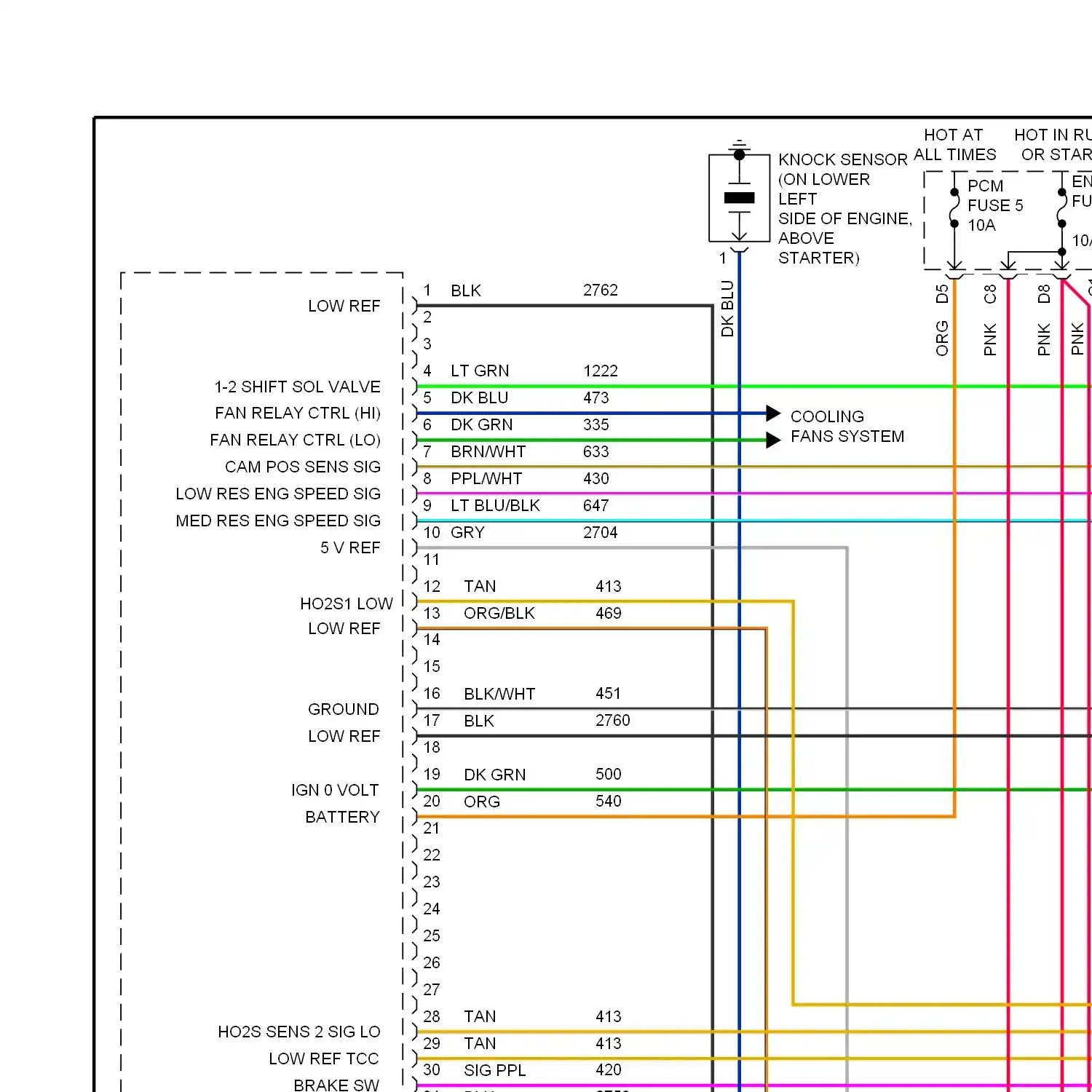The width and height of the screenshot is (1092, 1092).
Task: Select the LOW REF TCC label
Action: click(x=323, y=1059)
